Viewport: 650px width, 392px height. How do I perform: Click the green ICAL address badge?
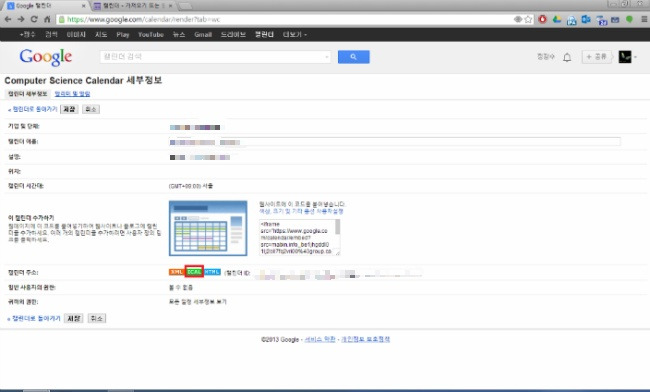click(194, 272)
